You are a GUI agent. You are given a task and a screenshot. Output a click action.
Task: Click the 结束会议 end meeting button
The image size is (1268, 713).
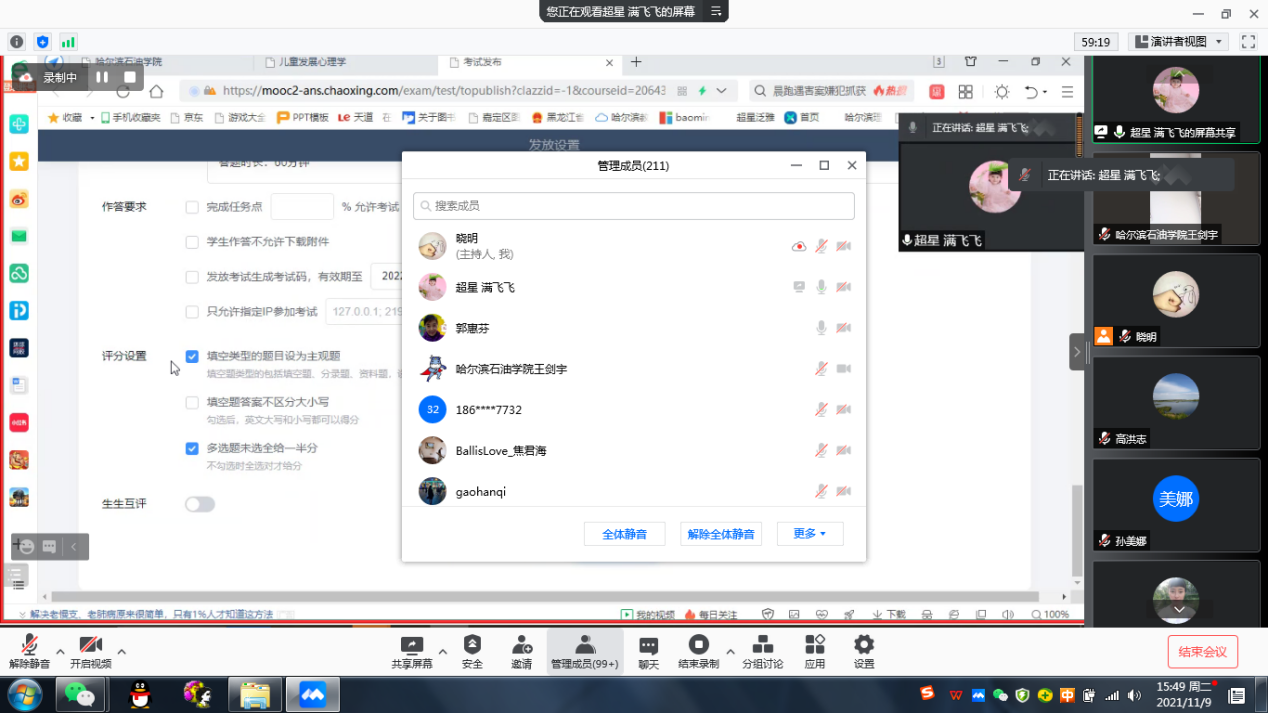(x=1202, y=652)
